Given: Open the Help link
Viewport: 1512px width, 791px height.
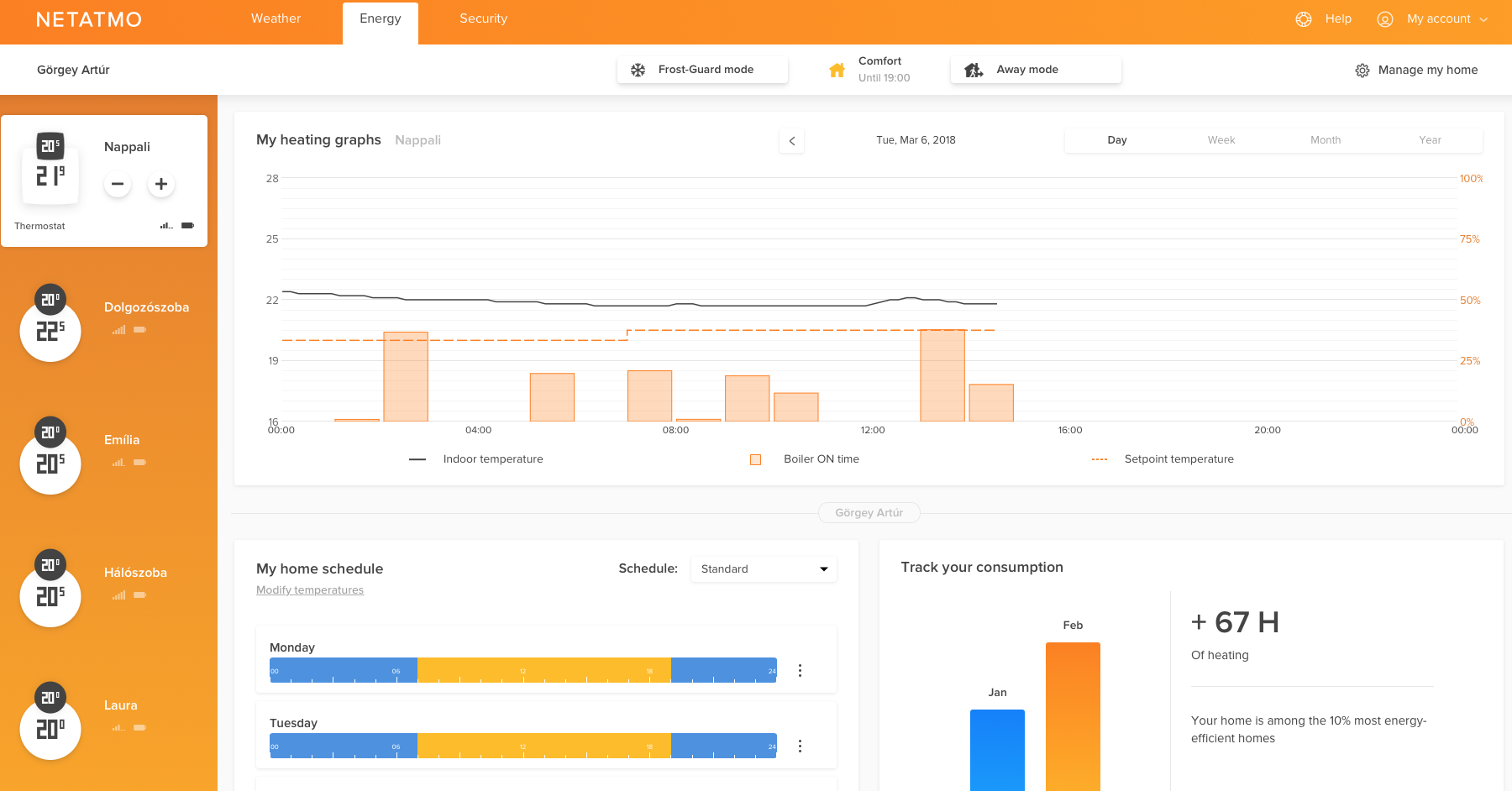Looking at the screenshot, I should (1338, 18).
